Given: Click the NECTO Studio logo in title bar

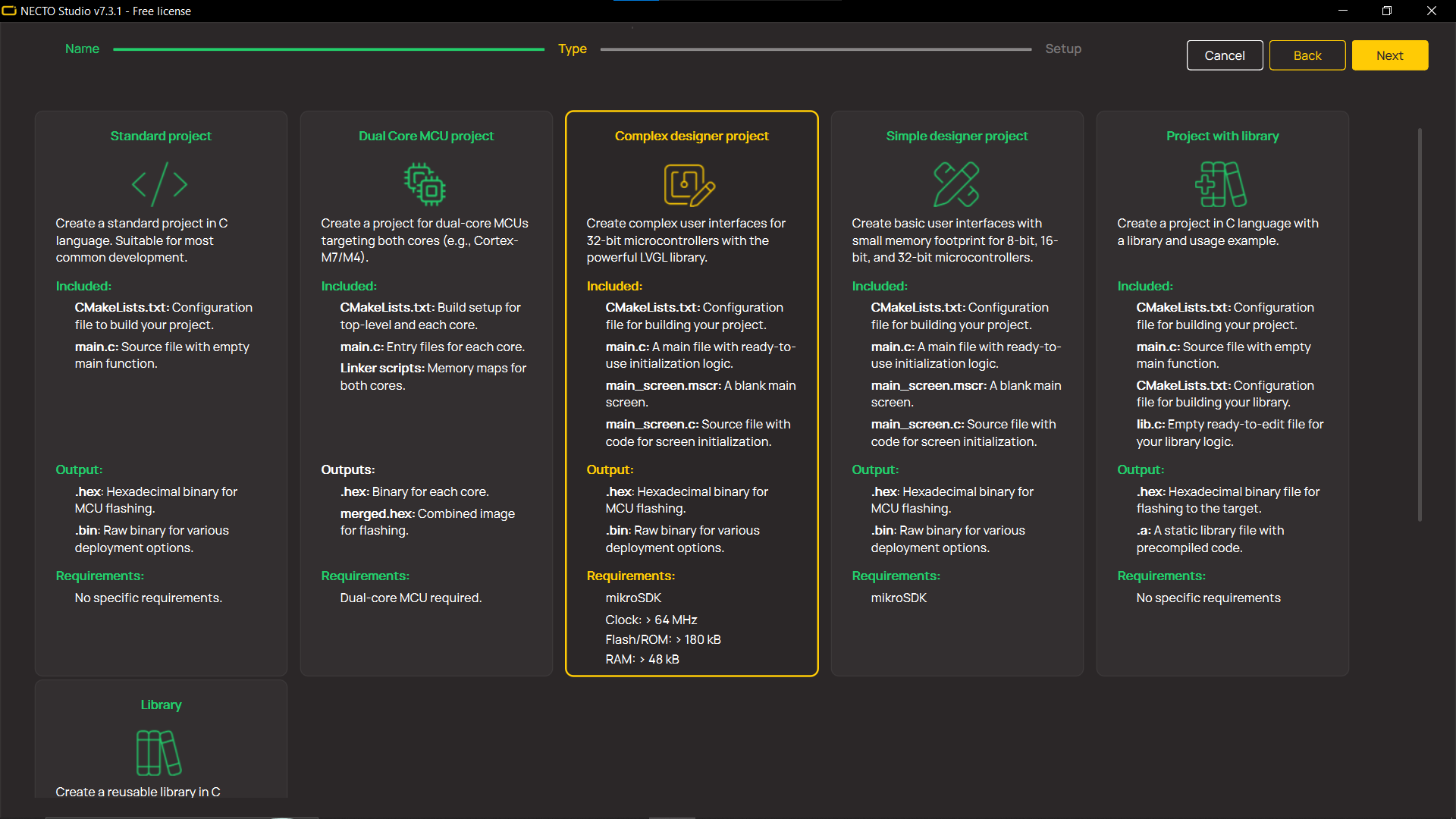Looking at the screenshot, I should pyautogui.click(x=9, y=11).
